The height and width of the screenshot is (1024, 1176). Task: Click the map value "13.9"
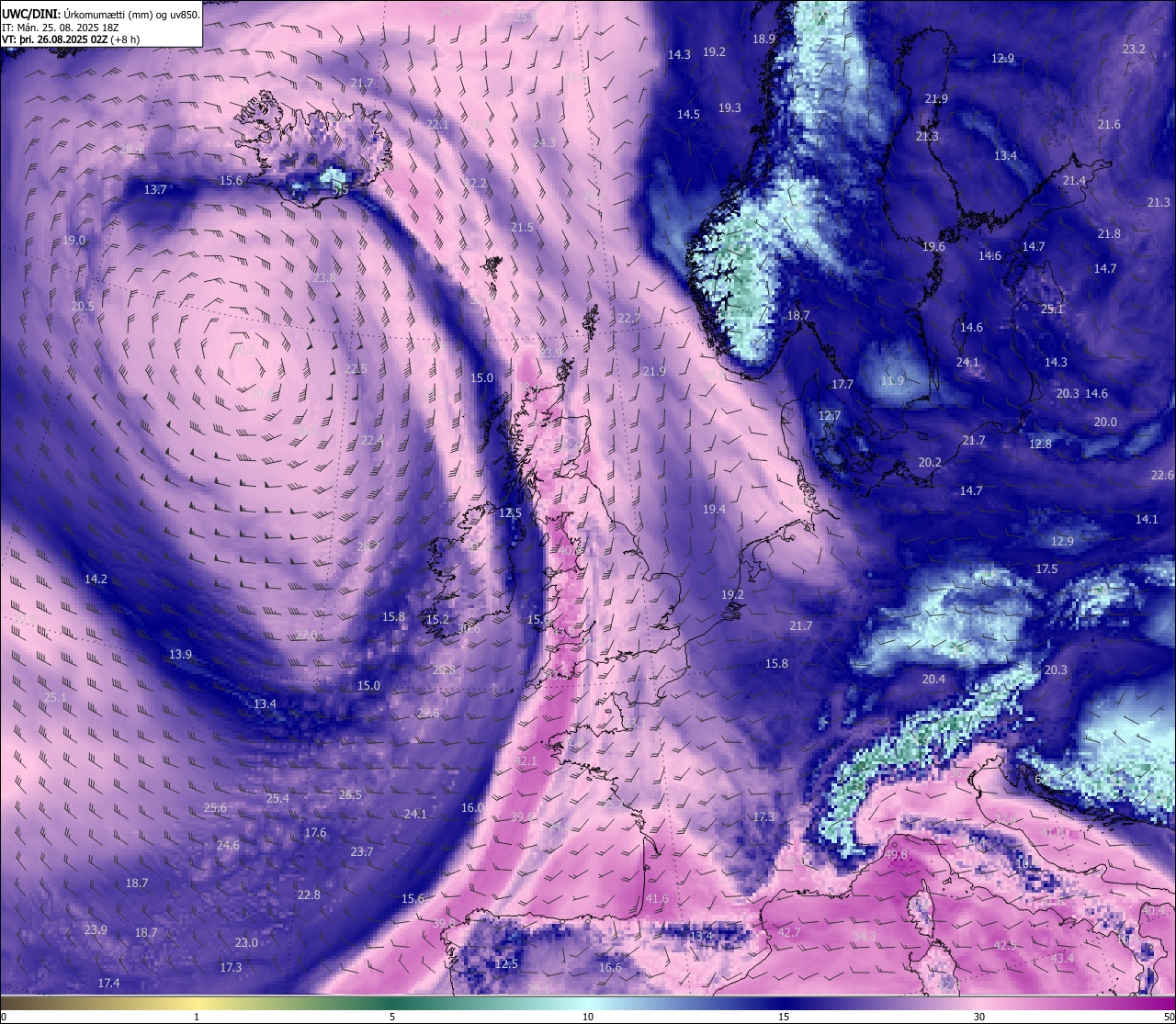point(180,654)
